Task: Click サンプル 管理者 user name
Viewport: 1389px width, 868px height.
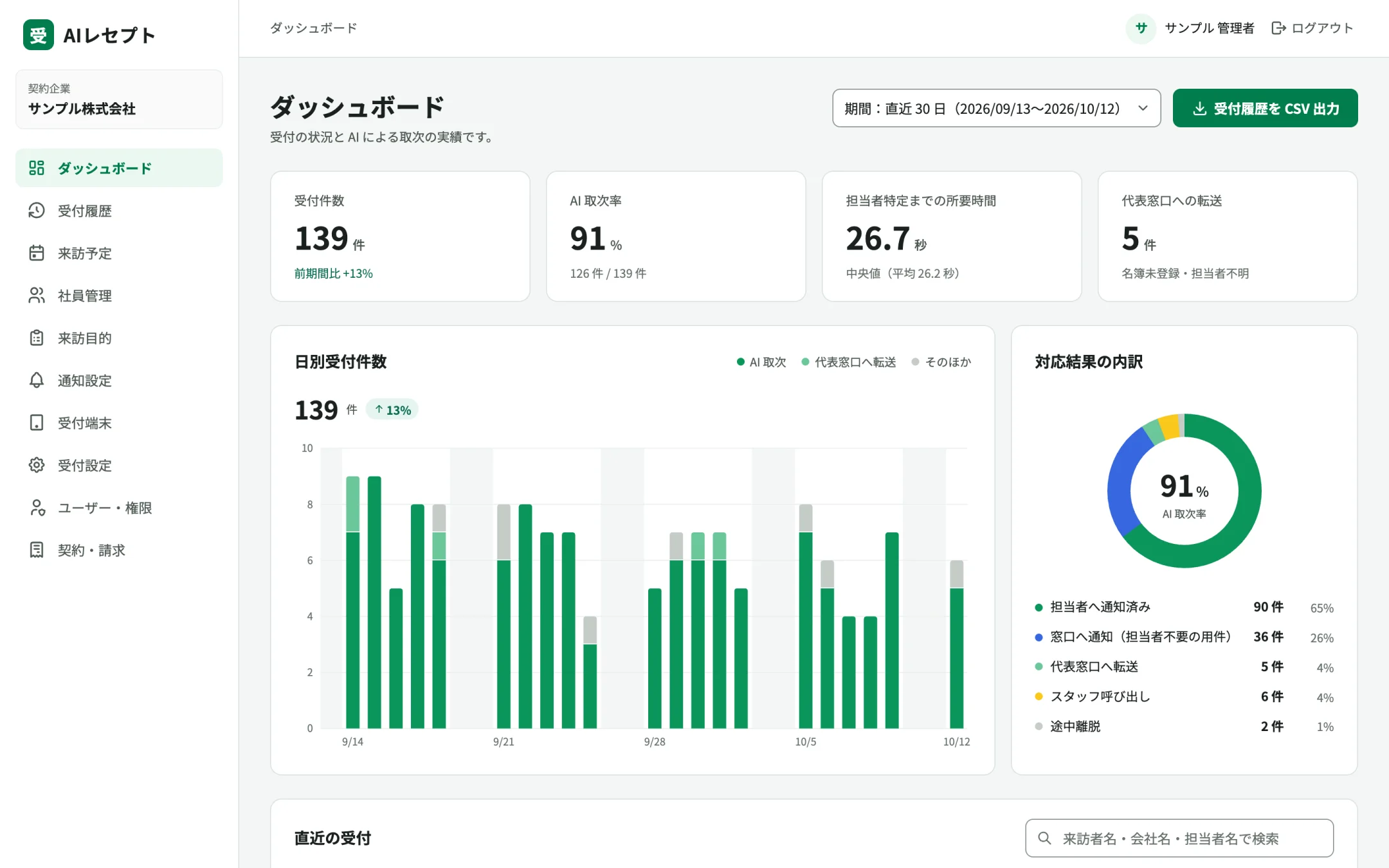Action: tap(1209, 28)
